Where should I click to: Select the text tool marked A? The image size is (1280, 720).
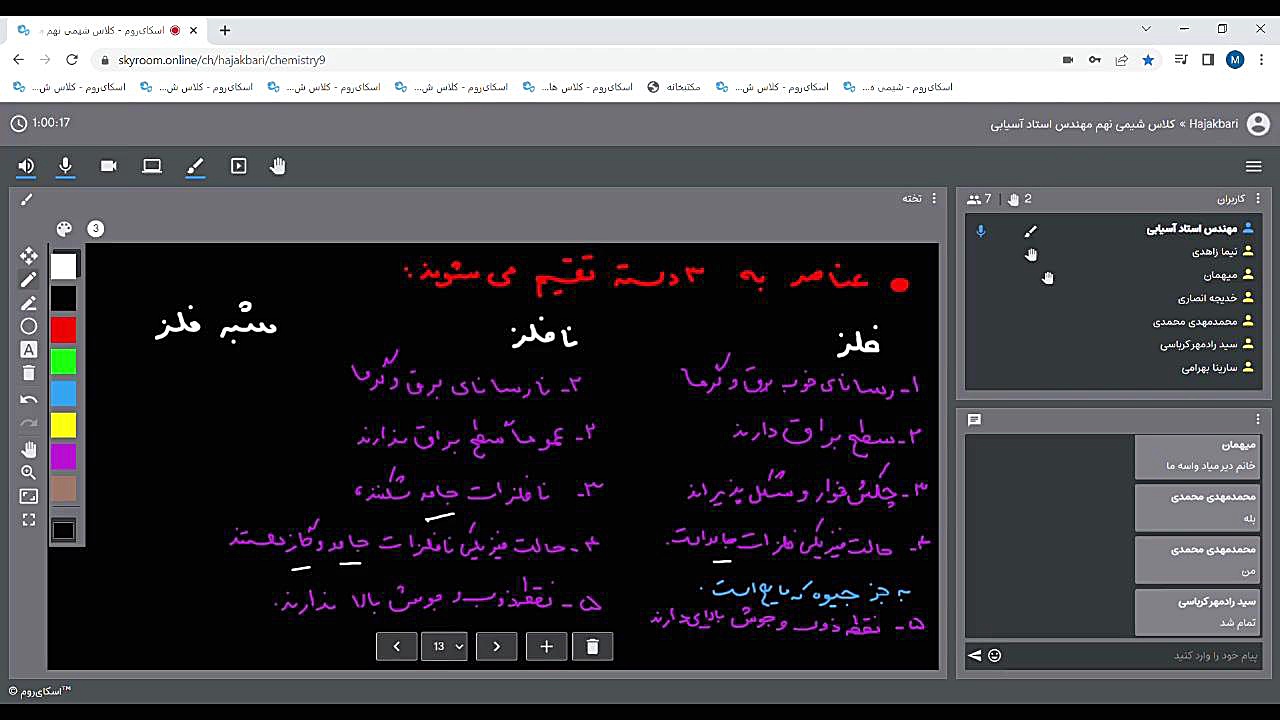29,349
